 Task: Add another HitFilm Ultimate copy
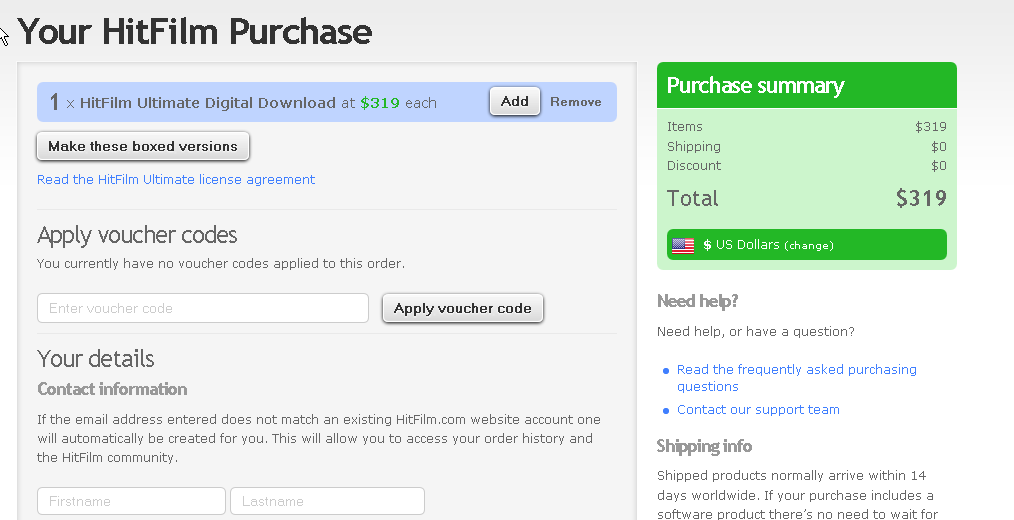[515, 101]
